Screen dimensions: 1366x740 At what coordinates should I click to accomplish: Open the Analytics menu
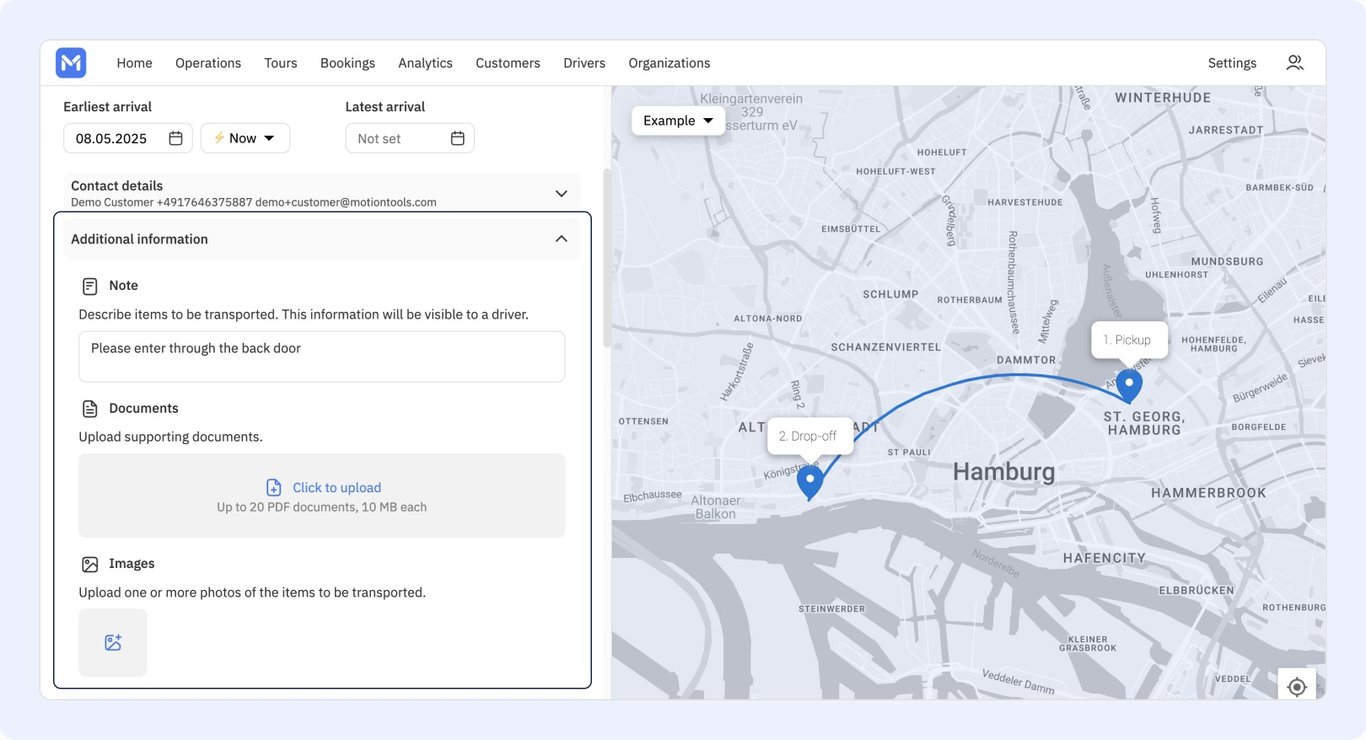(x=425, y=63)
